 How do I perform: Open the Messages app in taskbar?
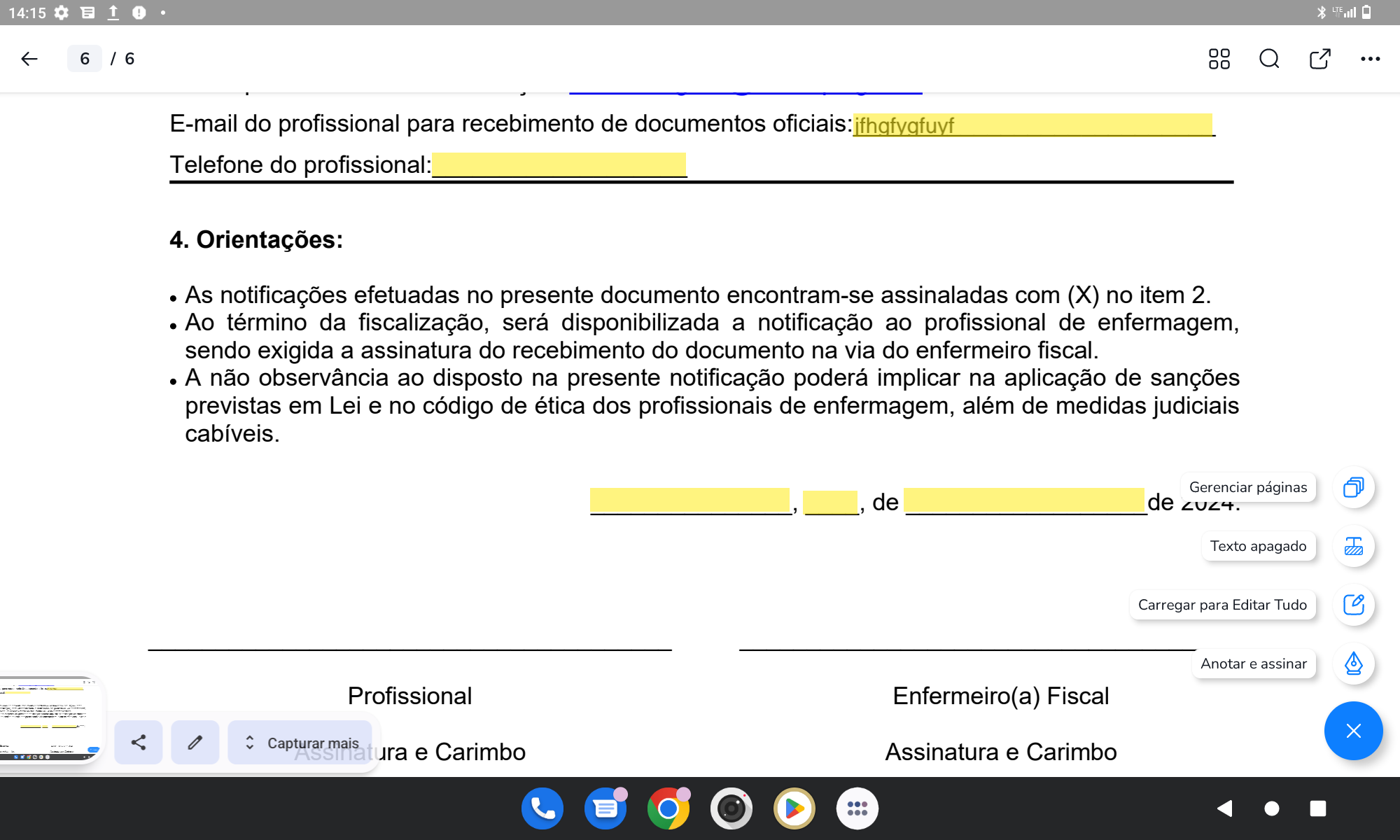pos(605,808)
